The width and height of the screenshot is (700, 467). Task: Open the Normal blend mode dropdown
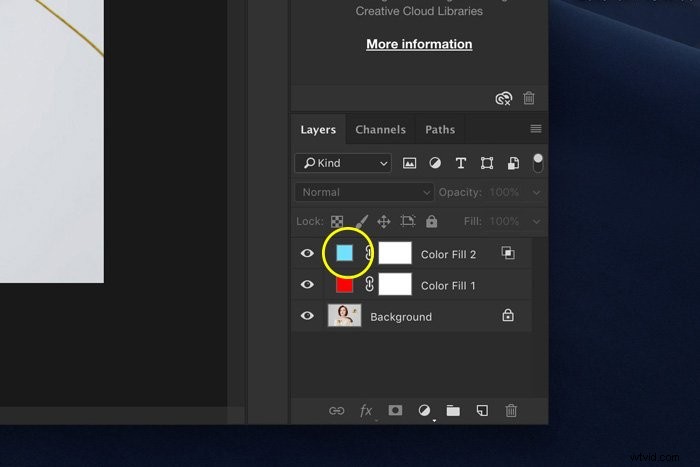(x=364, y=192)
